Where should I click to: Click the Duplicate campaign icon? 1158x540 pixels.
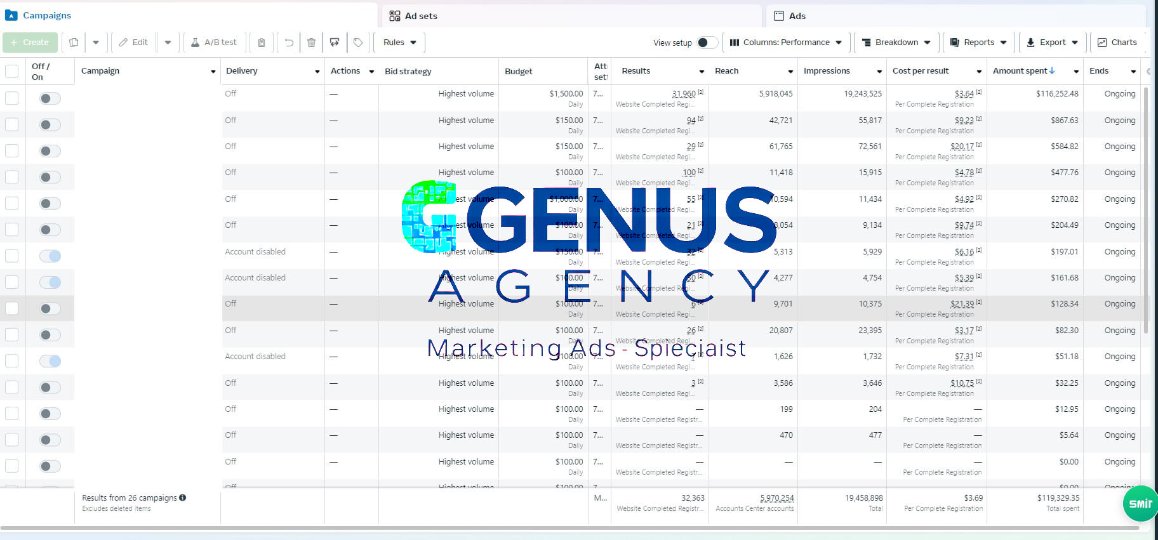73,43
